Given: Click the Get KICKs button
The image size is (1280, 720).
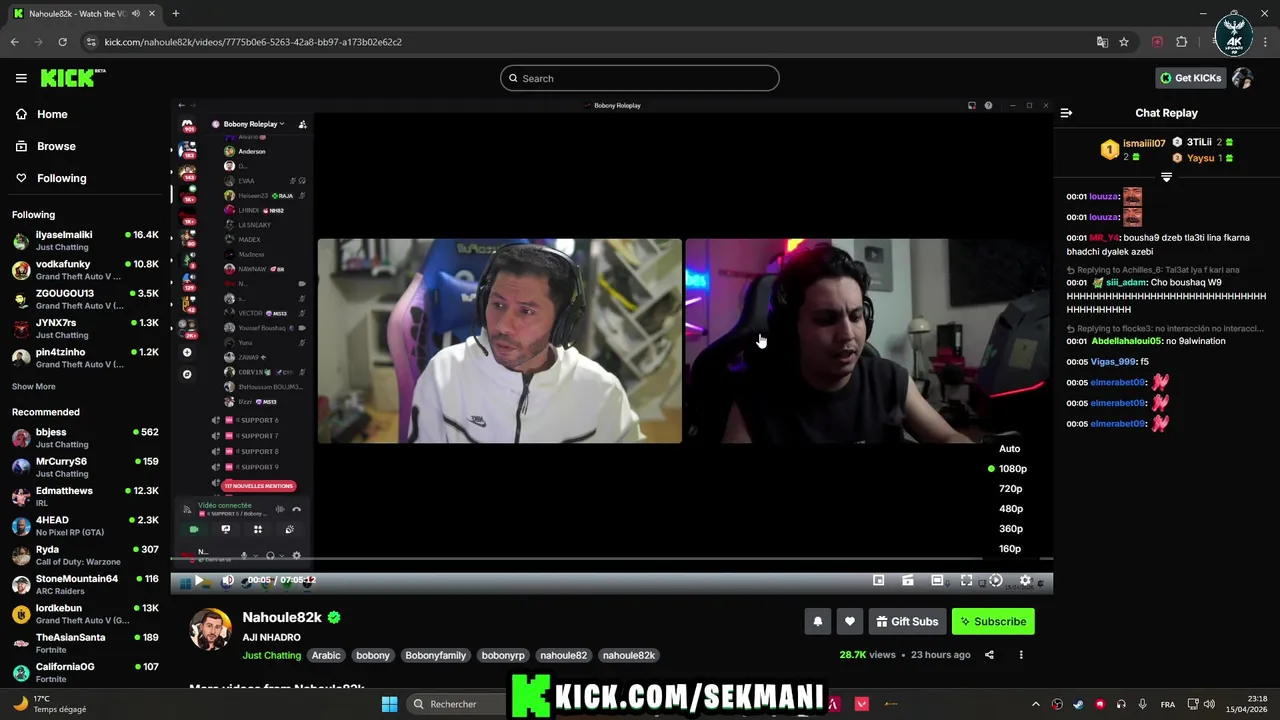Looking at the screenshot, I should [x=1190, y=78].
